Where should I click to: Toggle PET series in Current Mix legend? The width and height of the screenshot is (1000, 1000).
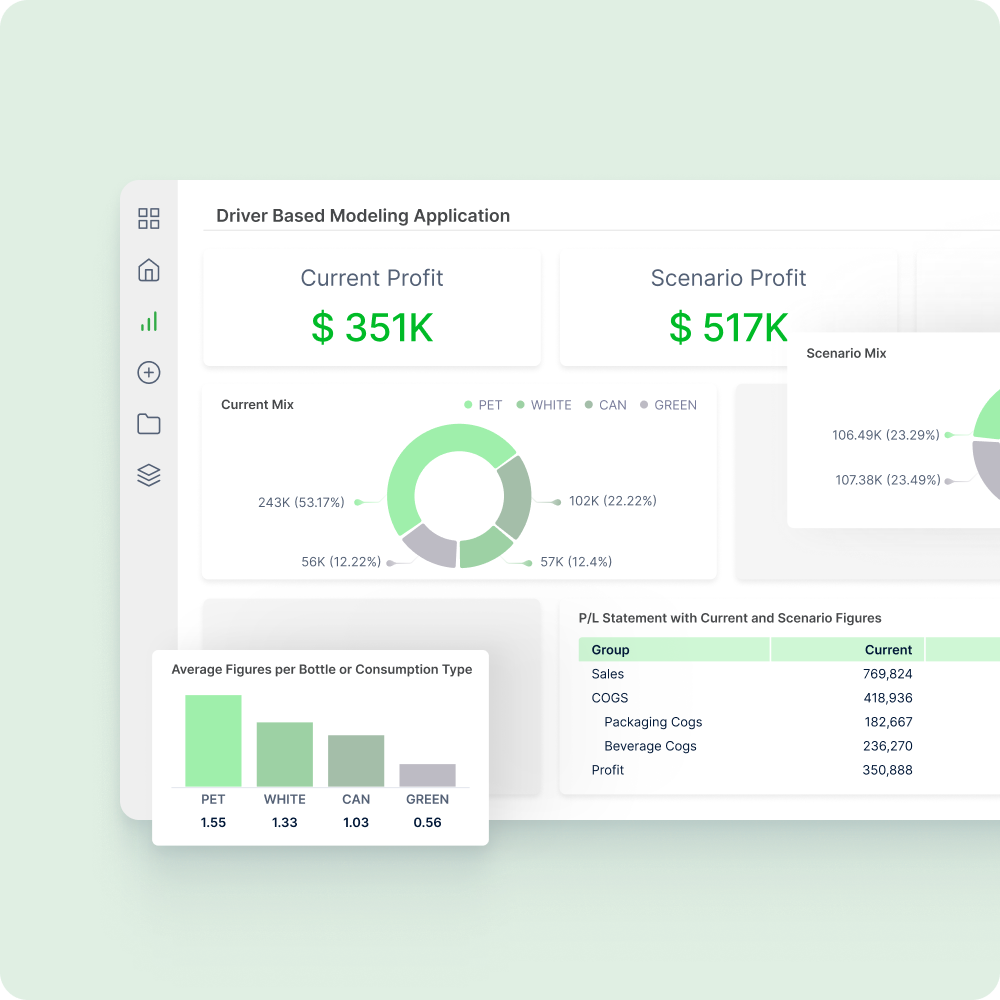[x=483, y=405]
